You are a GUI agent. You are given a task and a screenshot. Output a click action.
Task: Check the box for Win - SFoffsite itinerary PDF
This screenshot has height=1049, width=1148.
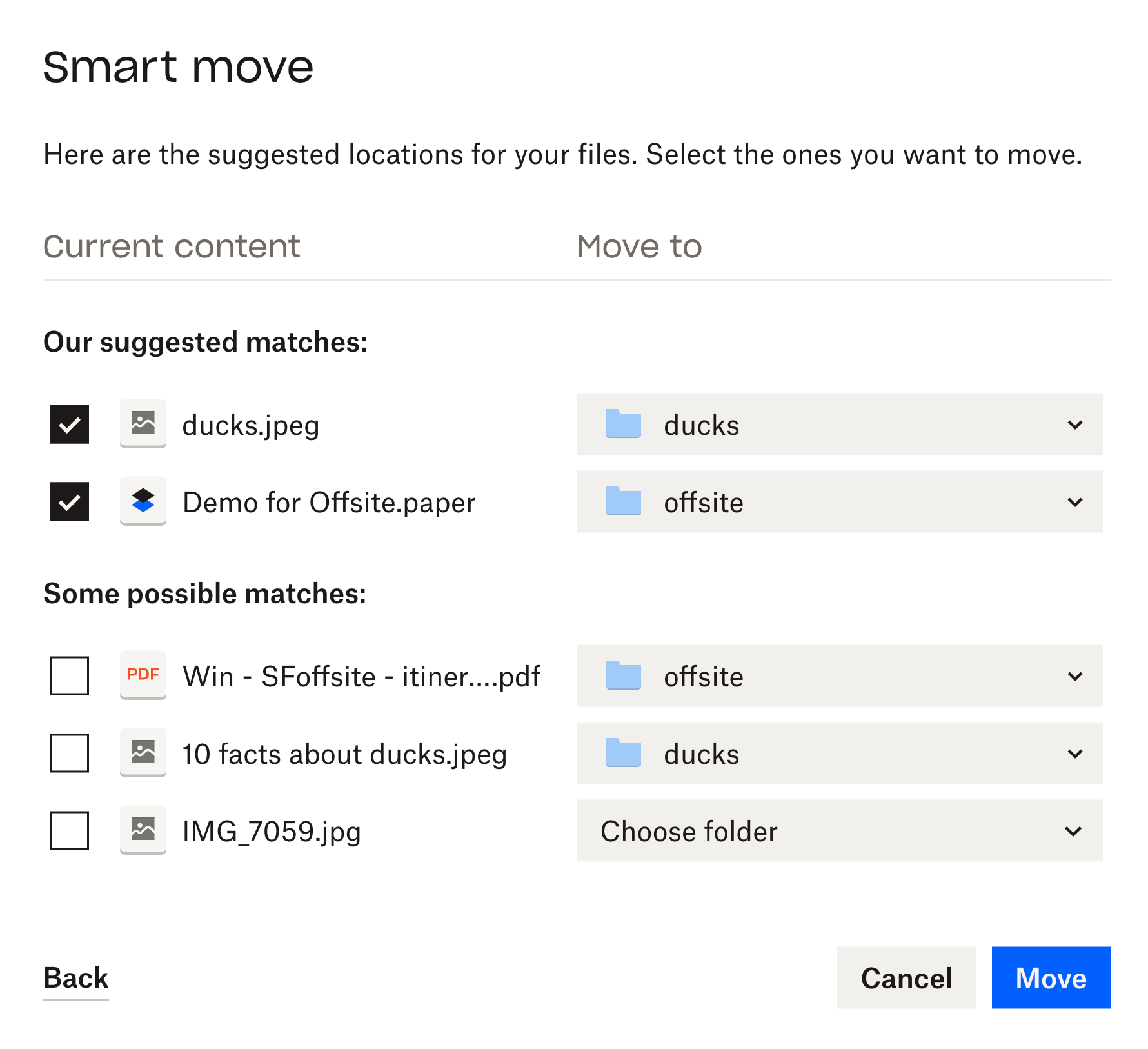69,675
